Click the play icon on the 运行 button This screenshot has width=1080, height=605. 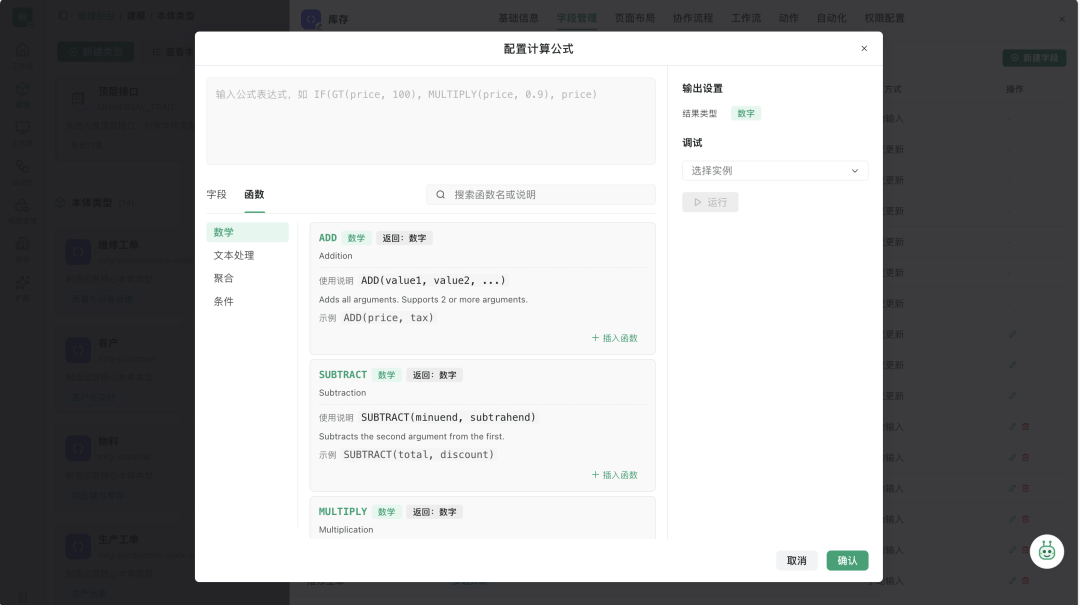(x=698, y=202)
